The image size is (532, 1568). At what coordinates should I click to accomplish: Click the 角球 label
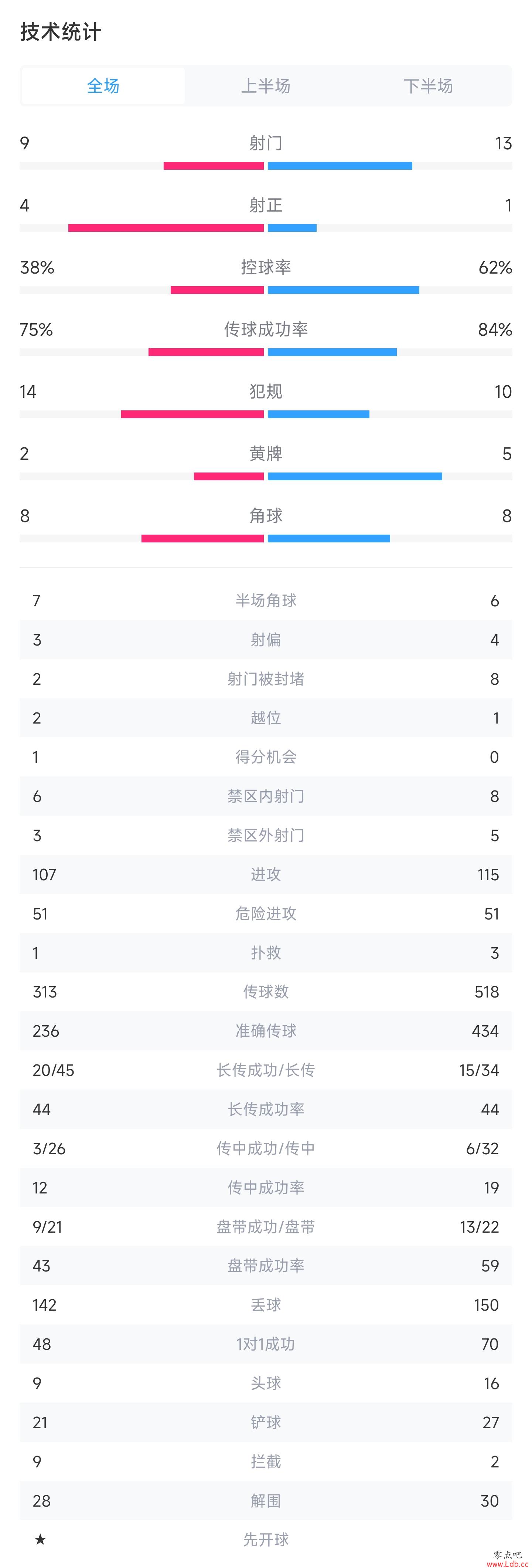(x=266, y=515)
